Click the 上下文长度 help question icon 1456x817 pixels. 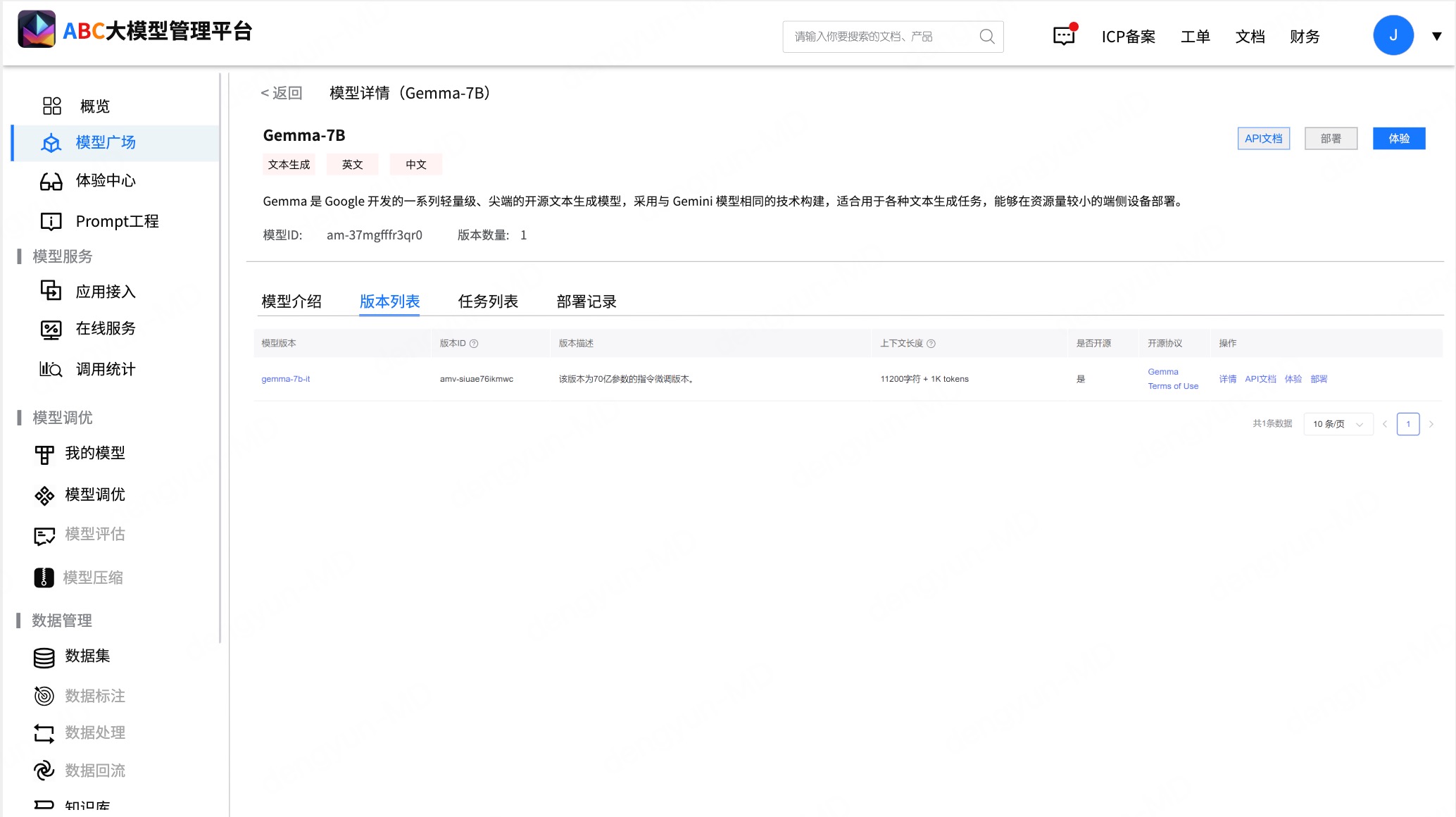[x=931, y=344]
